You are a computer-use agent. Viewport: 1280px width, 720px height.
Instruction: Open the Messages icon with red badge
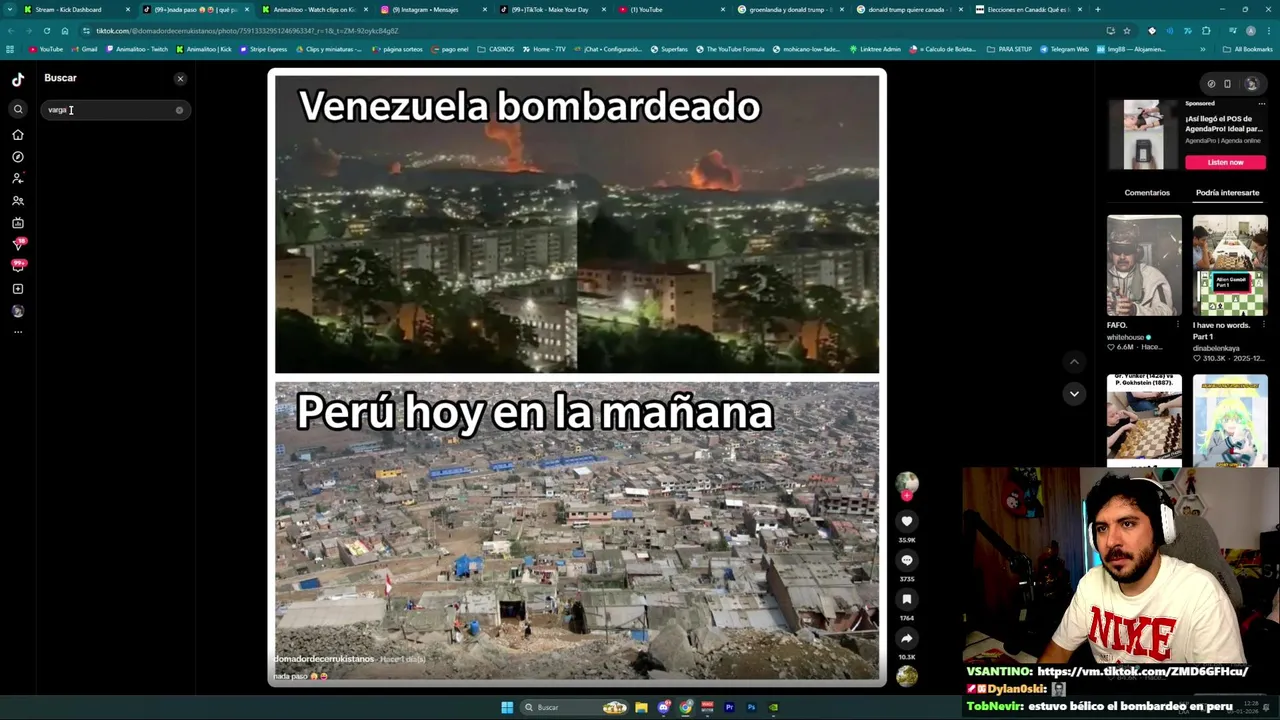point(18,244)
